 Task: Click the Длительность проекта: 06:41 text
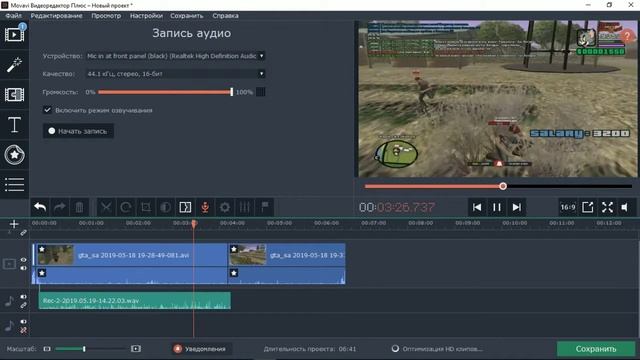(x=310, y=349)
